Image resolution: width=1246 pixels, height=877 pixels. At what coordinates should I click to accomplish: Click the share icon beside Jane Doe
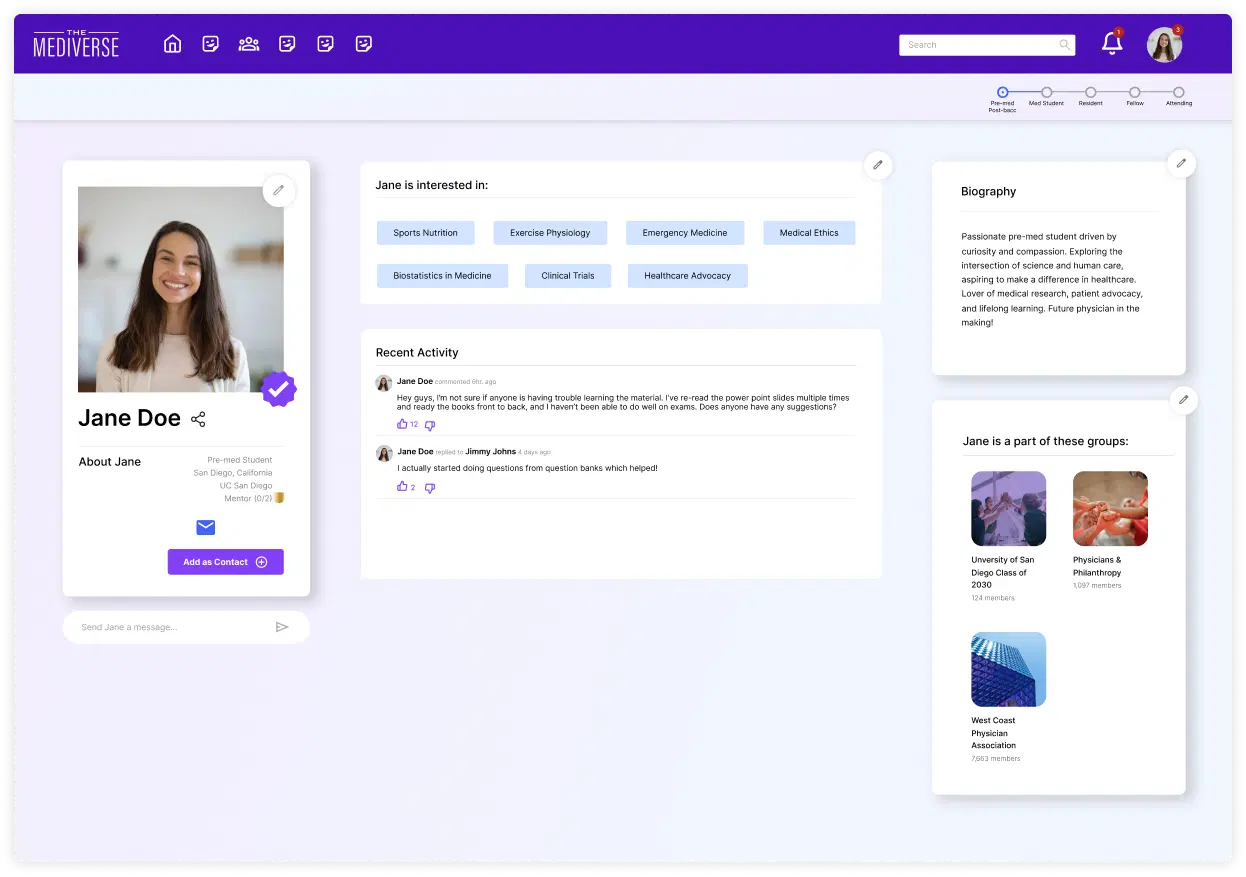(x=198, y=419)
